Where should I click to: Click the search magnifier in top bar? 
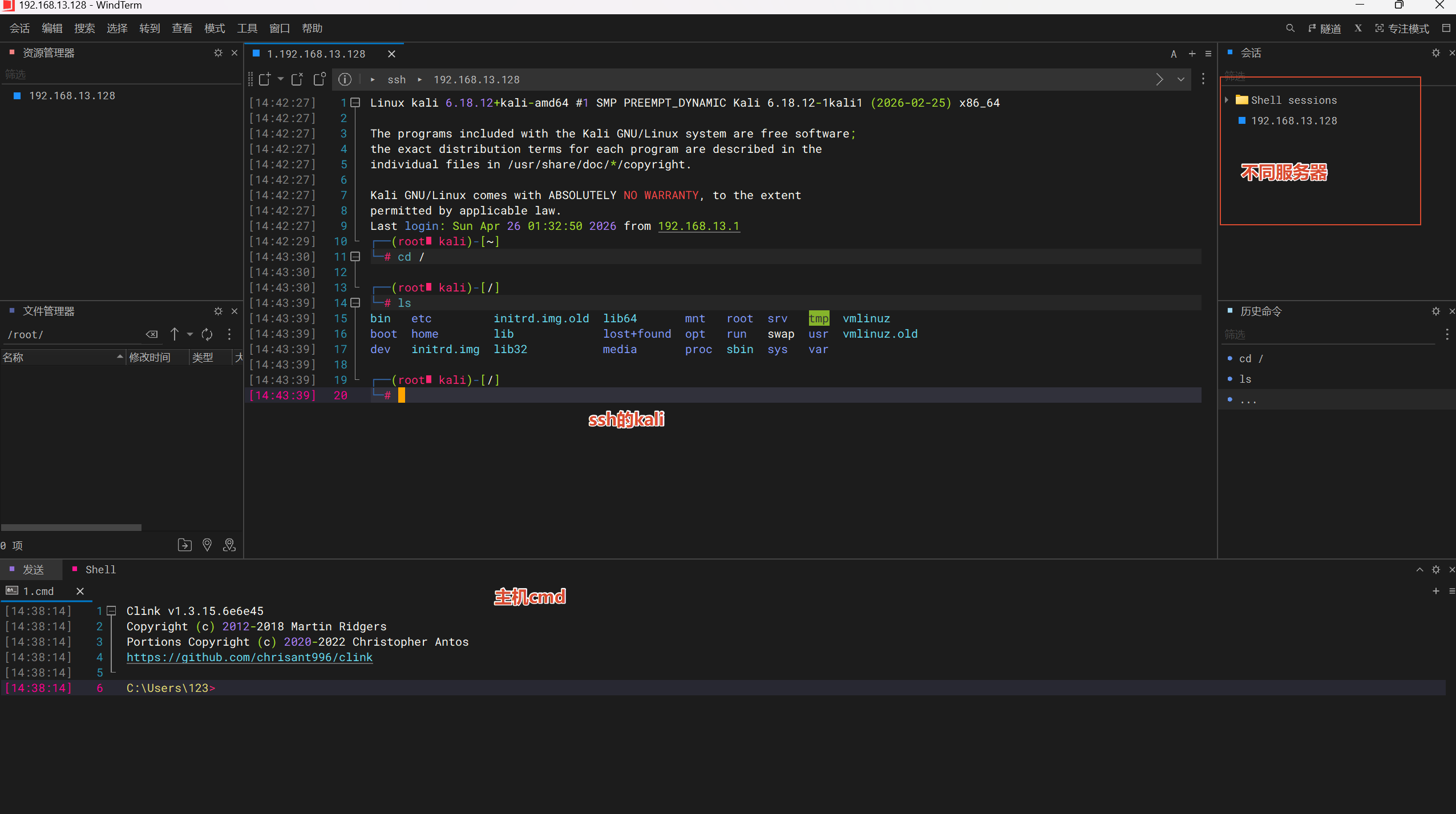[x=1290, y=29]
